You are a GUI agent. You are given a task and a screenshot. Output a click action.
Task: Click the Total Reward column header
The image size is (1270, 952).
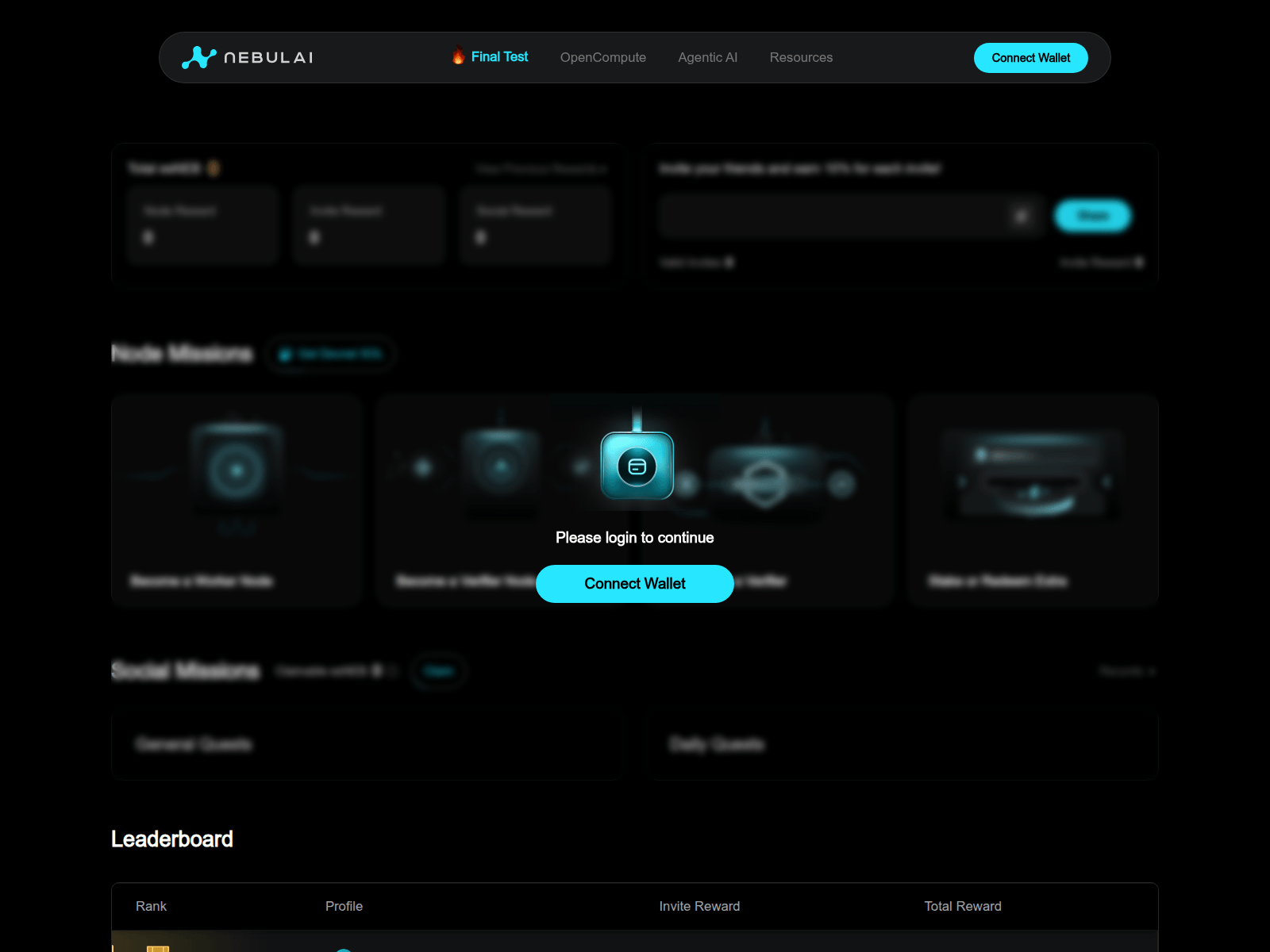click(x=963, y=906)
